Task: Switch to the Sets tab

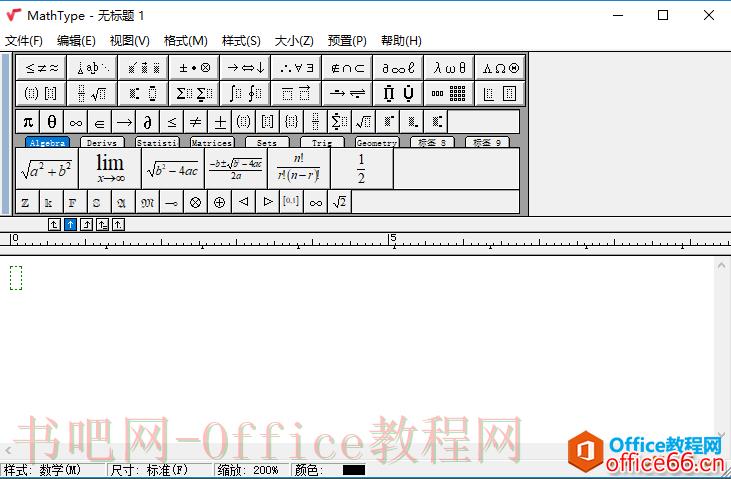Action: pos(267,142)
